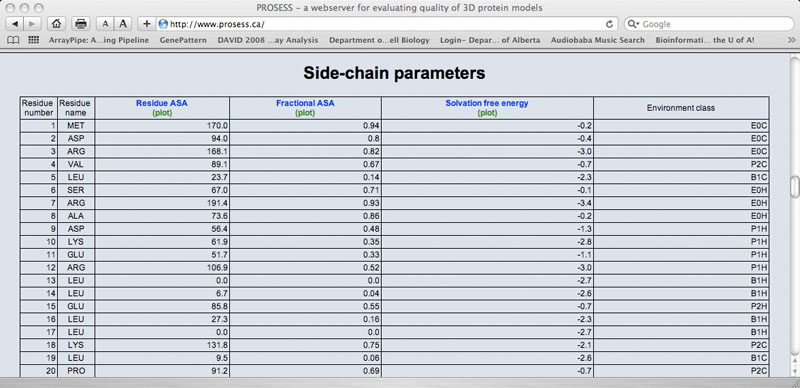Decrease text size with small A button
Viewport: 800px width, 388px height.
click(x=105, y=23)
